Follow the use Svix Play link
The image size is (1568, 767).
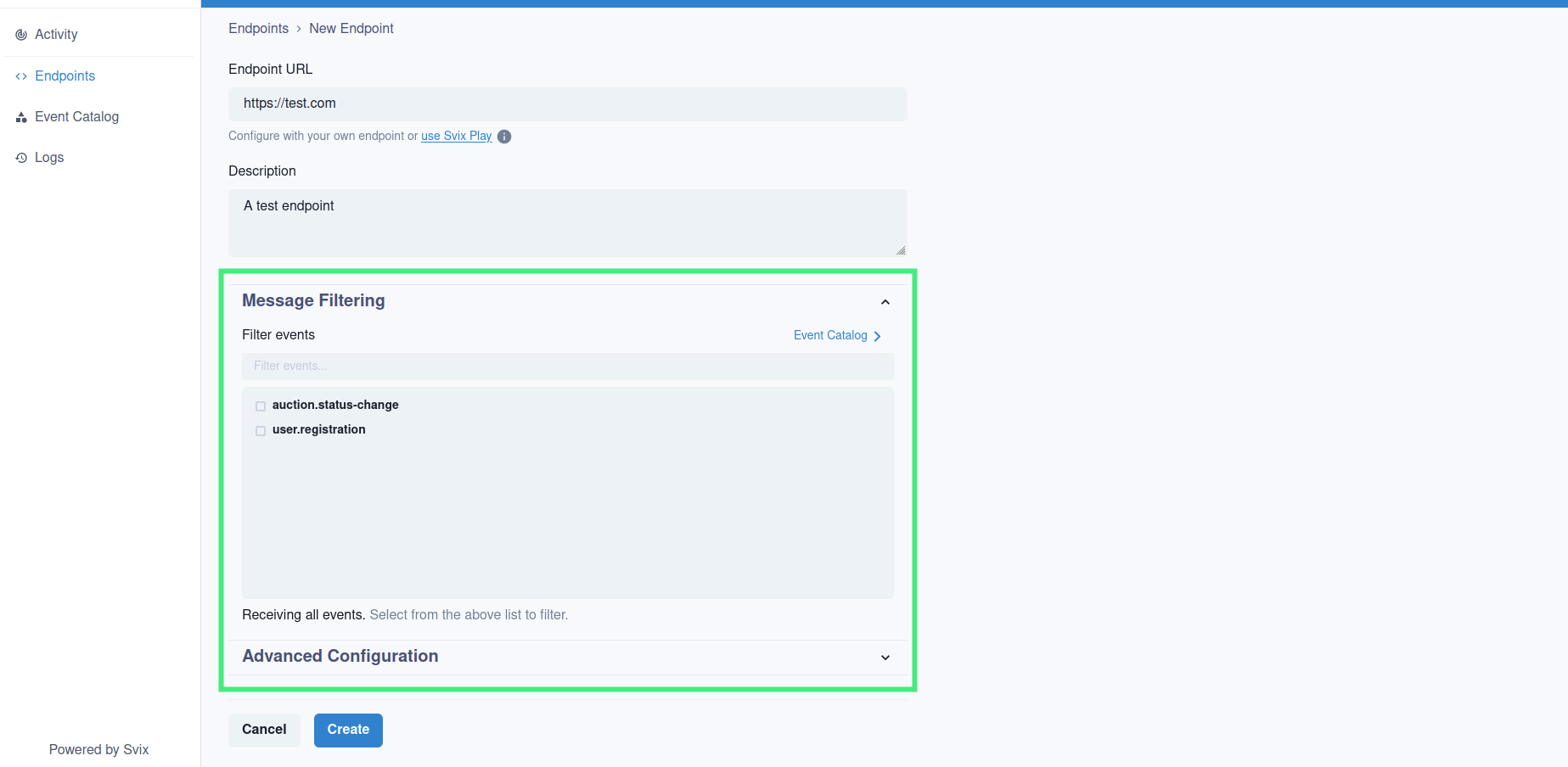pos(457,136)
